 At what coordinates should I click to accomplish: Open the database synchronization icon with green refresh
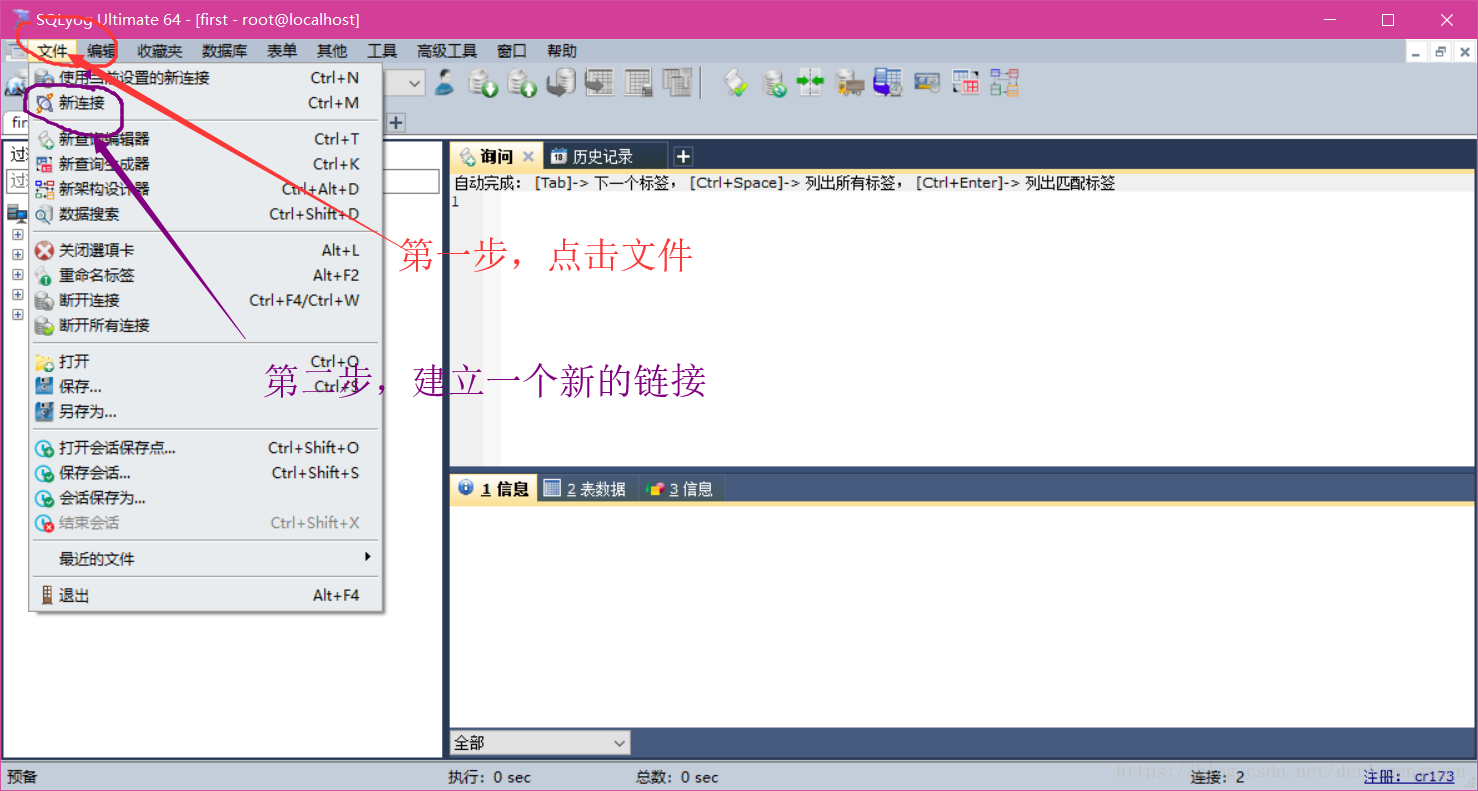774,83
